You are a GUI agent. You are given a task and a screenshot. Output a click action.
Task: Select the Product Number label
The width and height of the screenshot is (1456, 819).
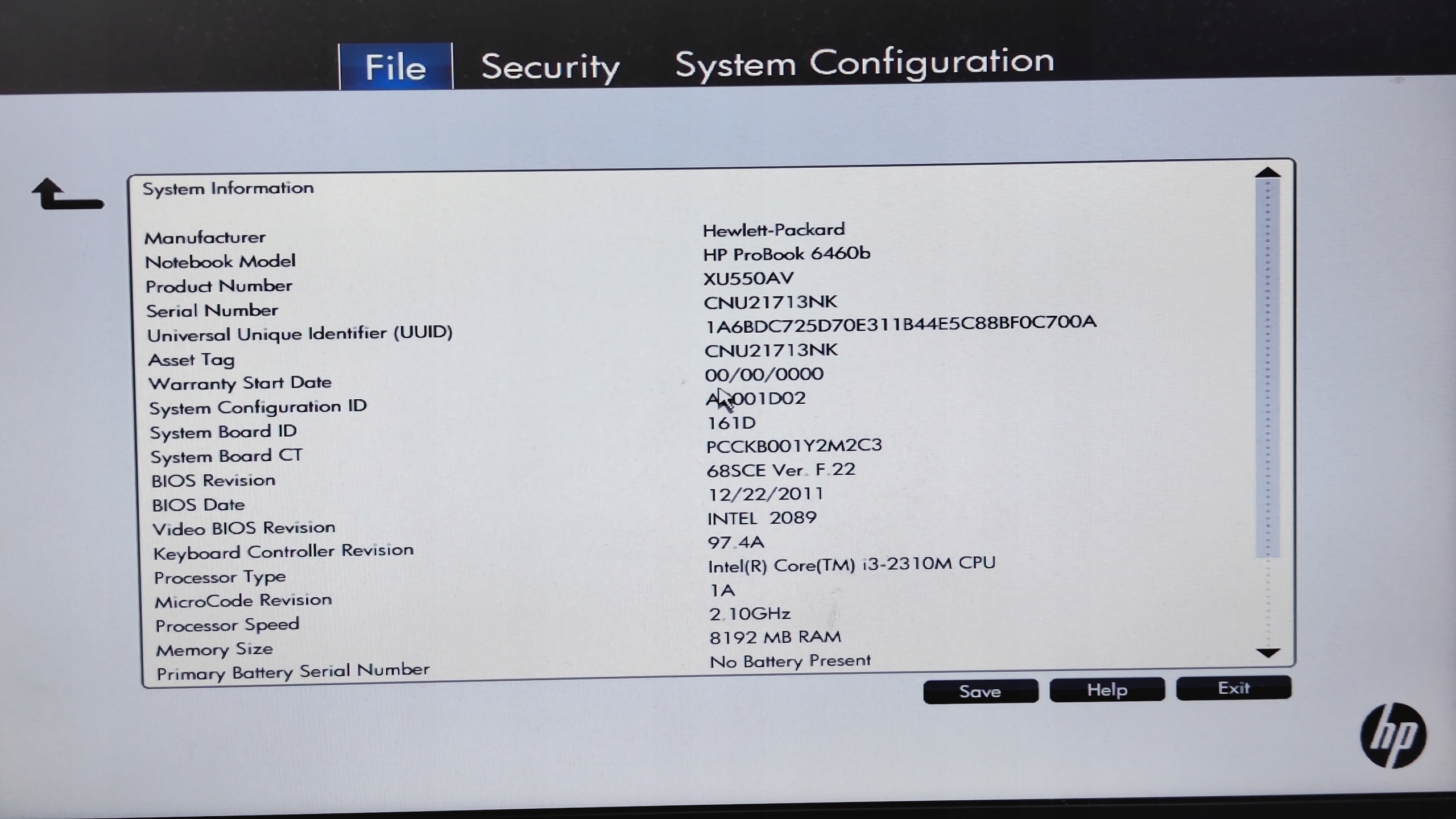click(219, 286)
